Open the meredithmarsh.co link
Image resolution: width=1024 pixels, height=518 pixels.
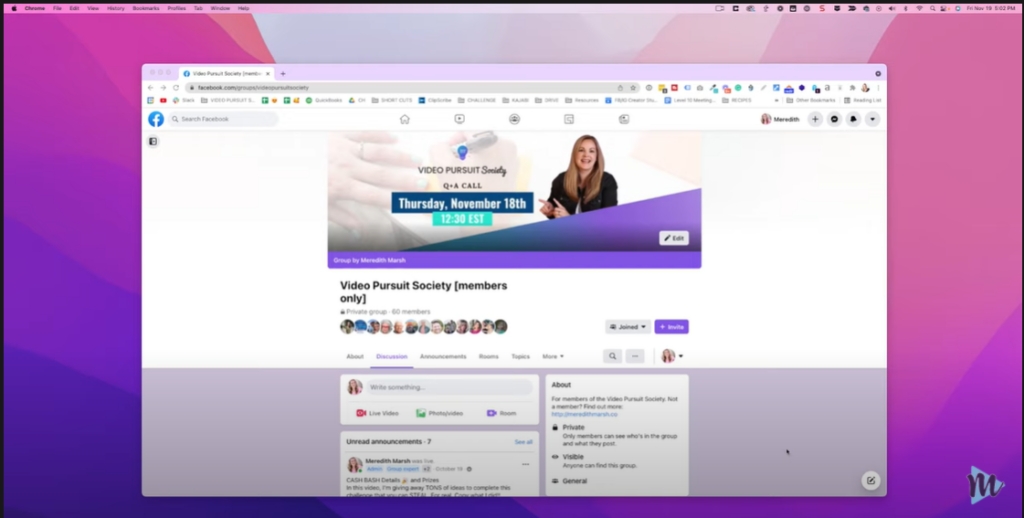(x=584, y=414)
